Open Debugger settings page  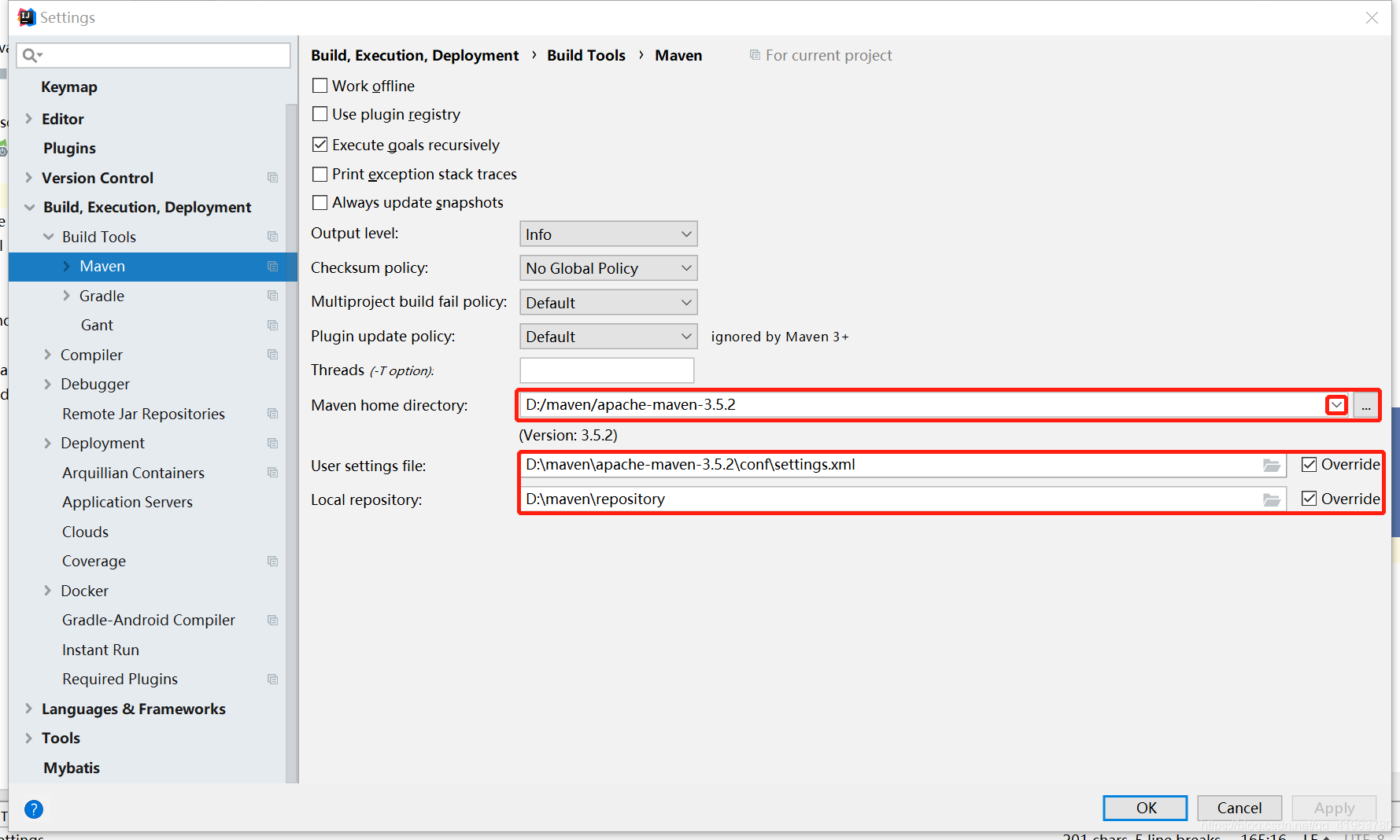(95, 385)
